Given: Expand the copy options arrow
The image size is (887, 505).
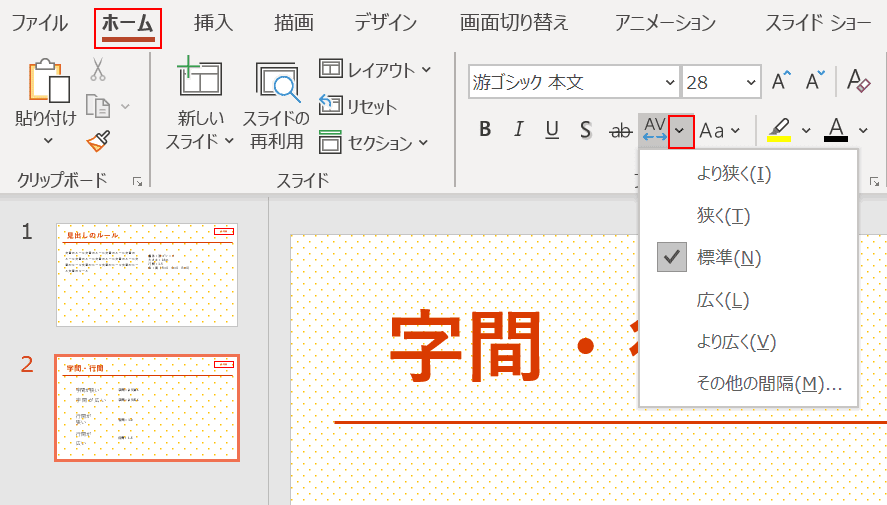Looking at the screenshot, I should (126, 106).
